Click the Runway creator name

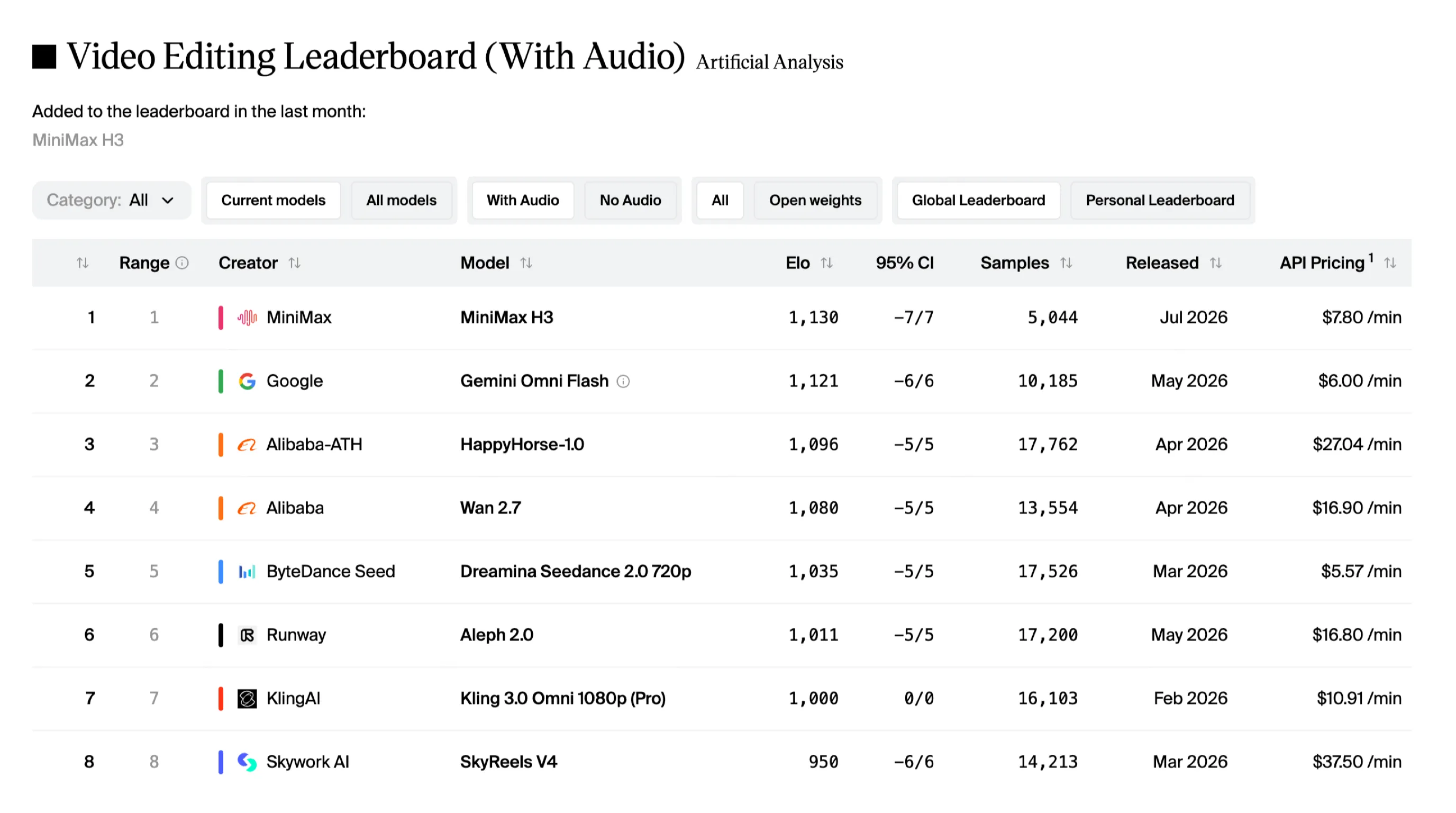coord(296,636)
